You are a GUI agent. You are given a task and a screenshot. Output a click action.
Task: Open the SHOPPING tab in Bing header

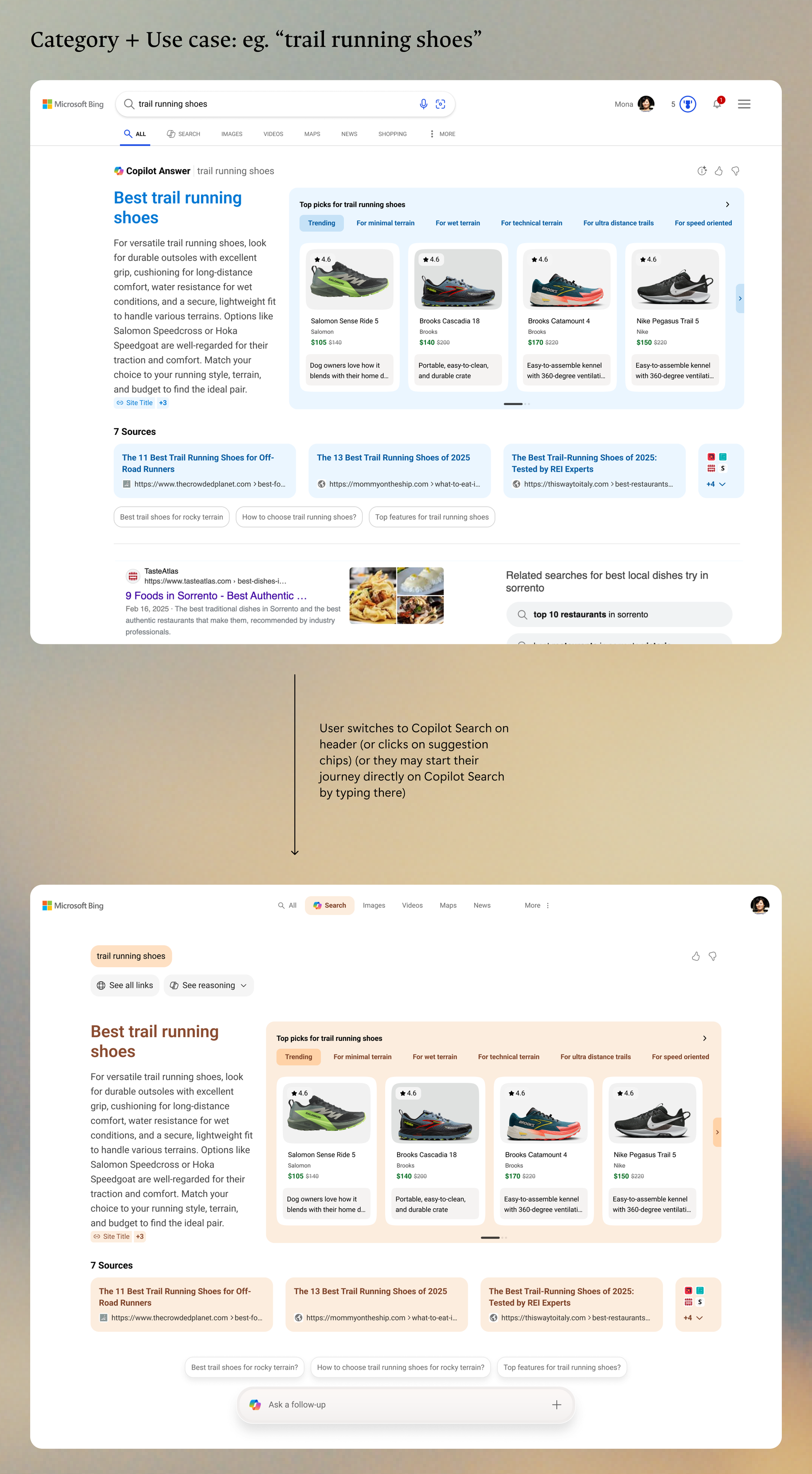pyautogui.click(x=392, y=134)
